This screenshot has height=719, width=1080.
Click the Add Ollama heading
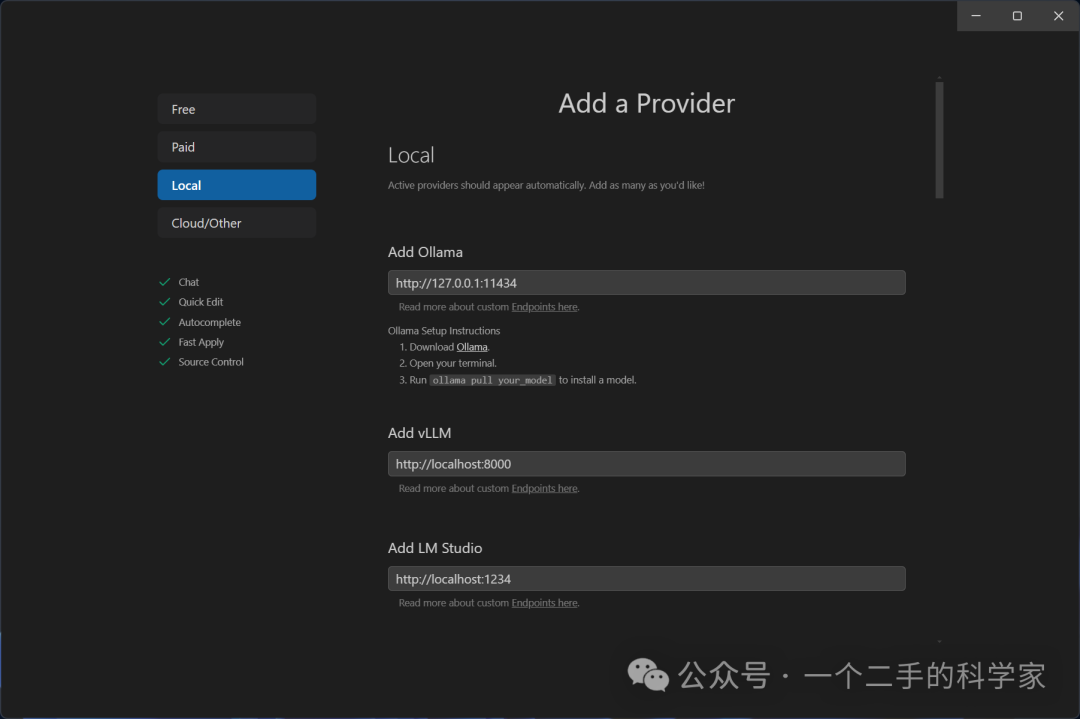[425, 252]
